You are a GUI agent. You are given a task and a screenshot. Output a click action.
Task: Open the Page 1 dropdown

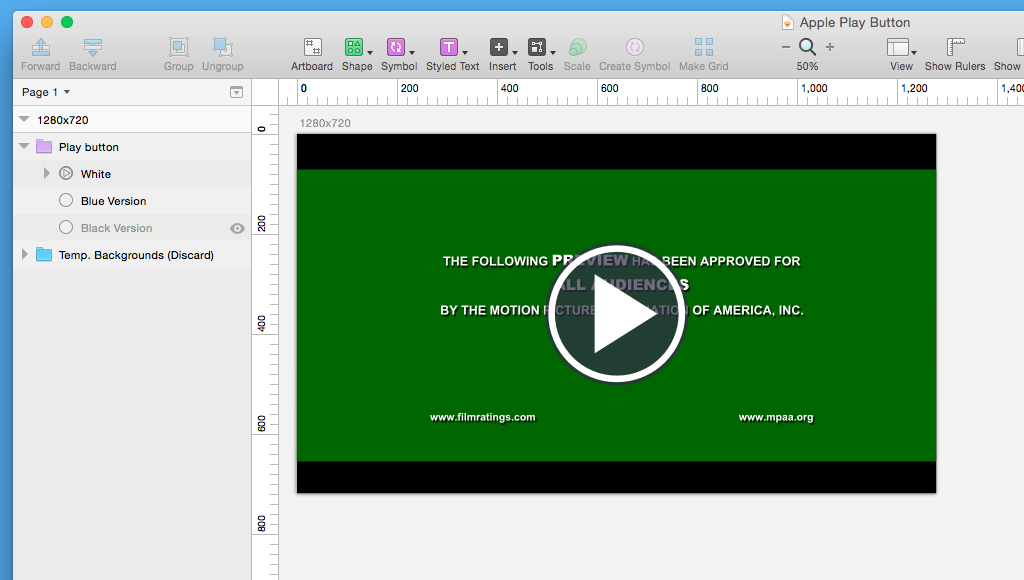(46, 92)
